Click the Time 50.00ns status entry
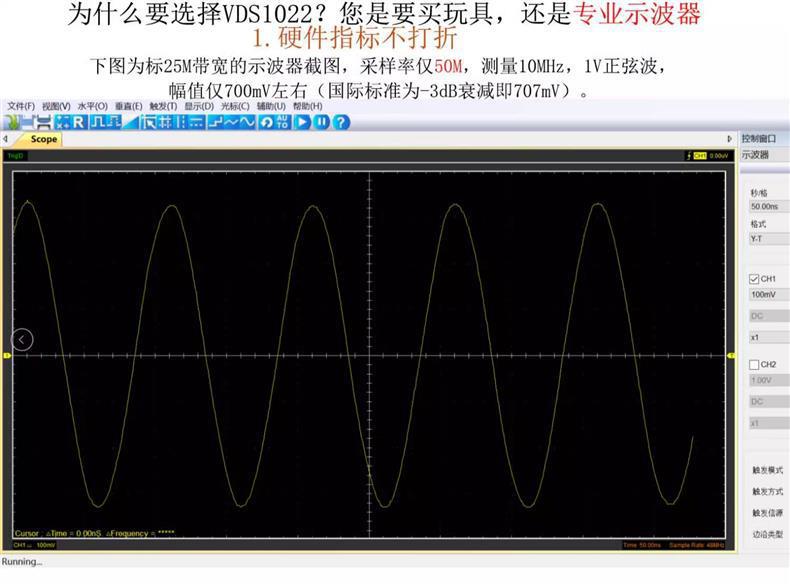This screenshot has width=790, height=586. point(642,545)
